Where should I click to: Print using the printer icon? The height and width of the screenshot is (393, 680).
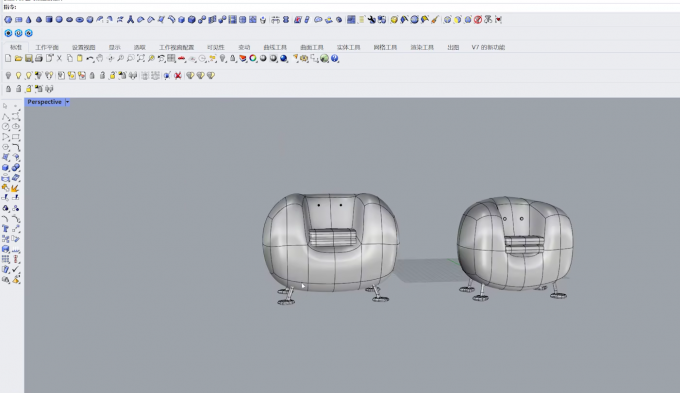coord(39,58)
